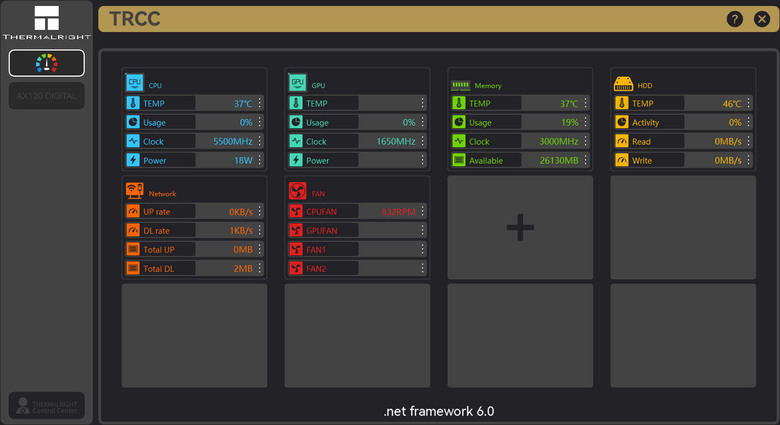The height and width of the screenshot is (425, 780).
Task: Click the CPU TEMP thermometer icon
Action: tap(133, 103)
